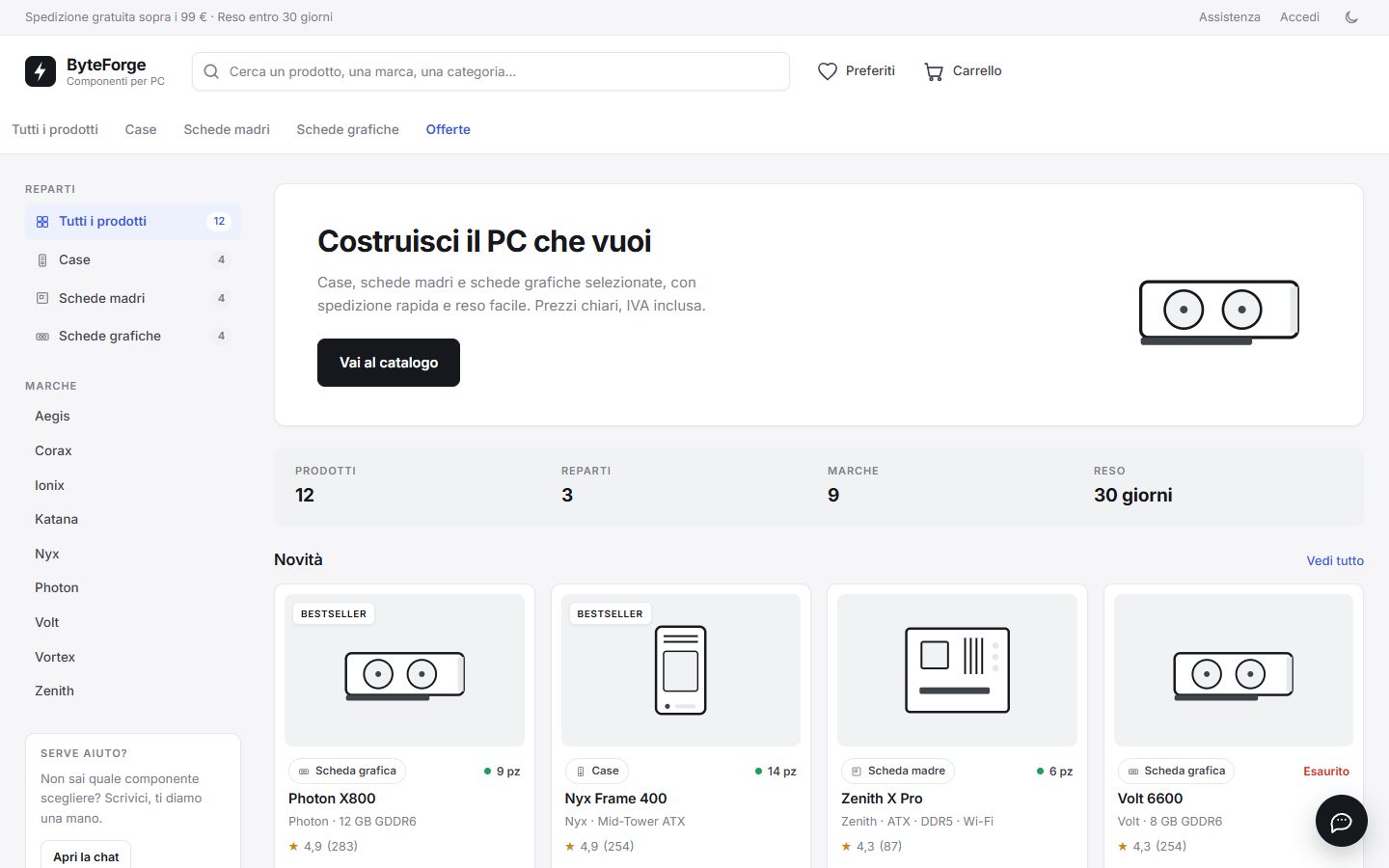Open the Assistenza link
The image size is (1389, 868).
1230,17
